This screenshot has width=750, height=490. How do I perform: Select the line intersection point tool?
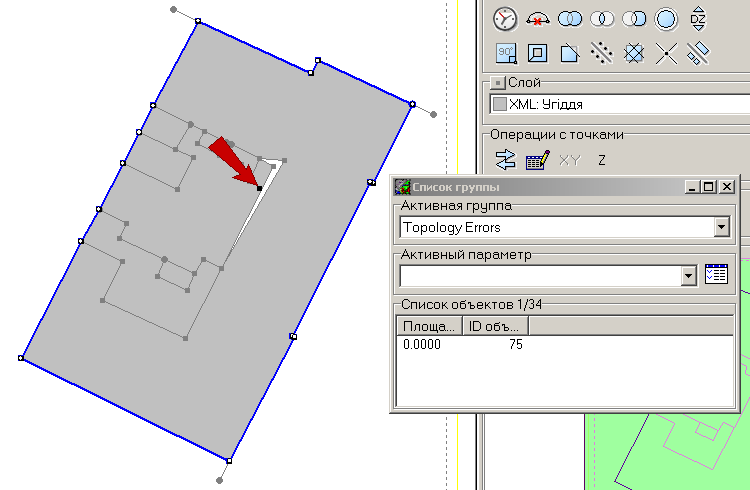(666, 53)
